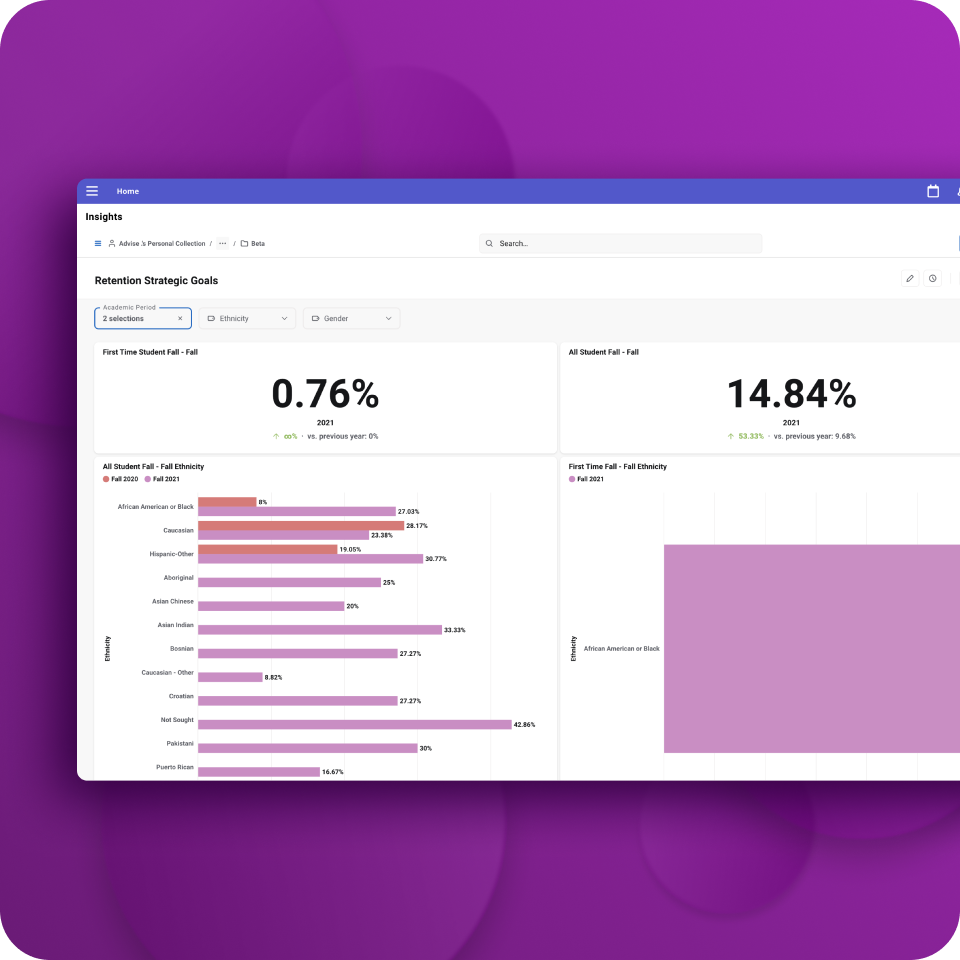
Task: Click the Puerto Rican axis label
Action: [175, 767]
